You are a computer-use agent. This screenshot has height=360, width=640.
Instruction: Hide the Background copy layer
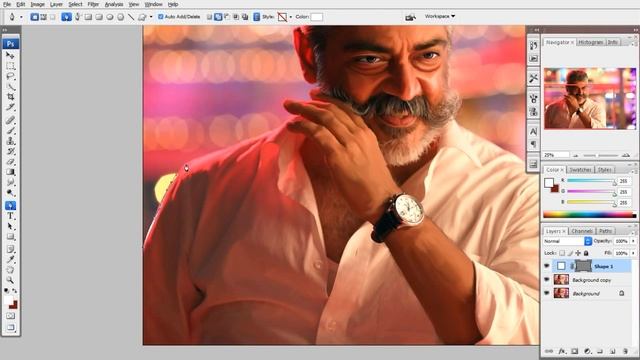coord(547,280)
